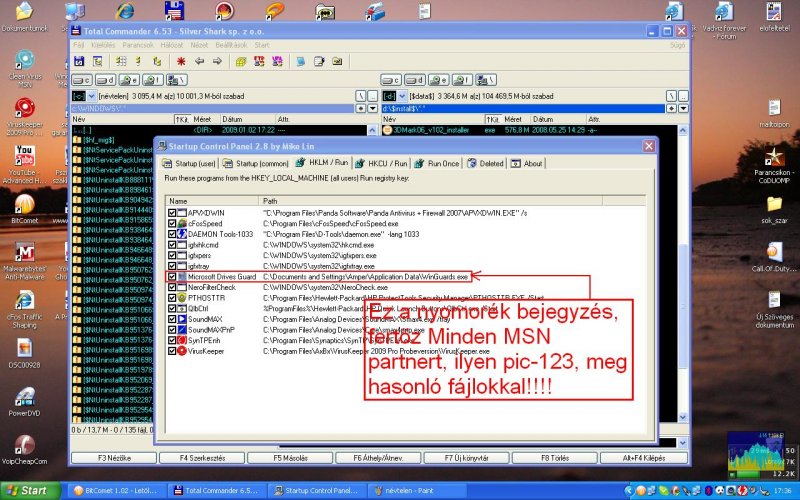Open left panel directory history dropdown arrow
The width and height of the screenshot is (800, 500).
[372, 109]
